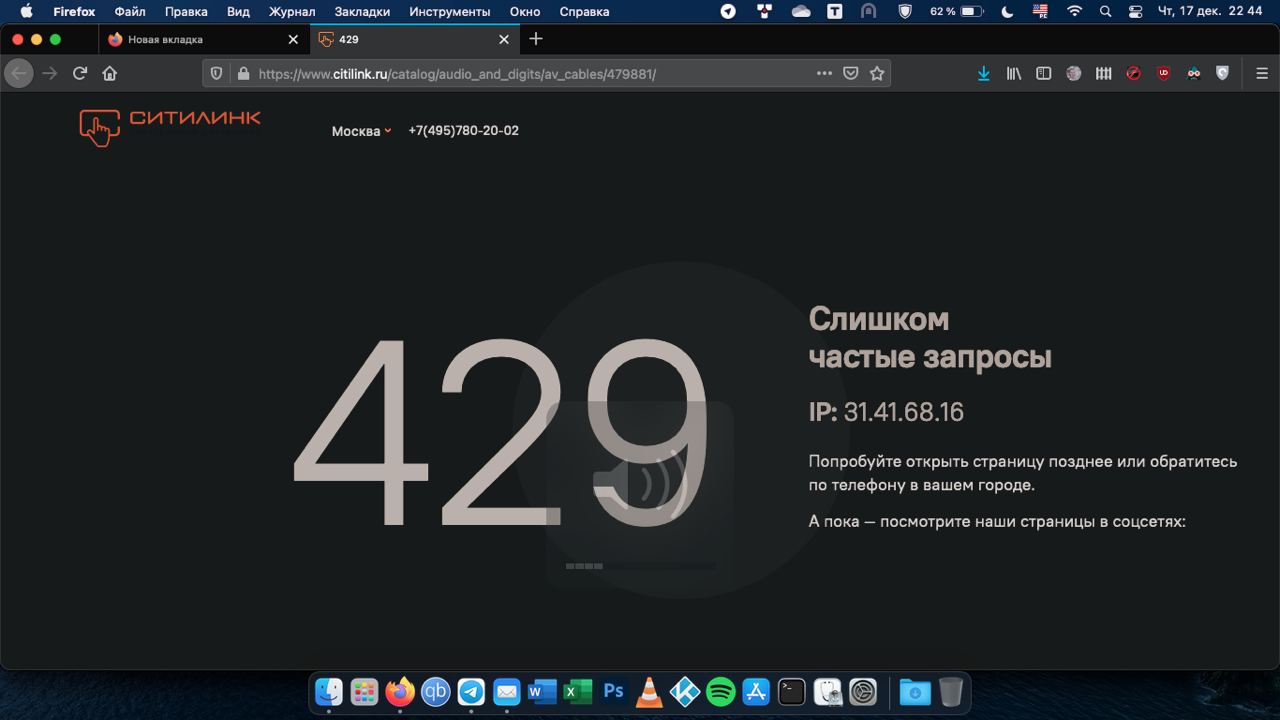Open Control Center in menu bar
Image resolution: width=1280 pixels, height=720 pixels.
coord(1135,12)
